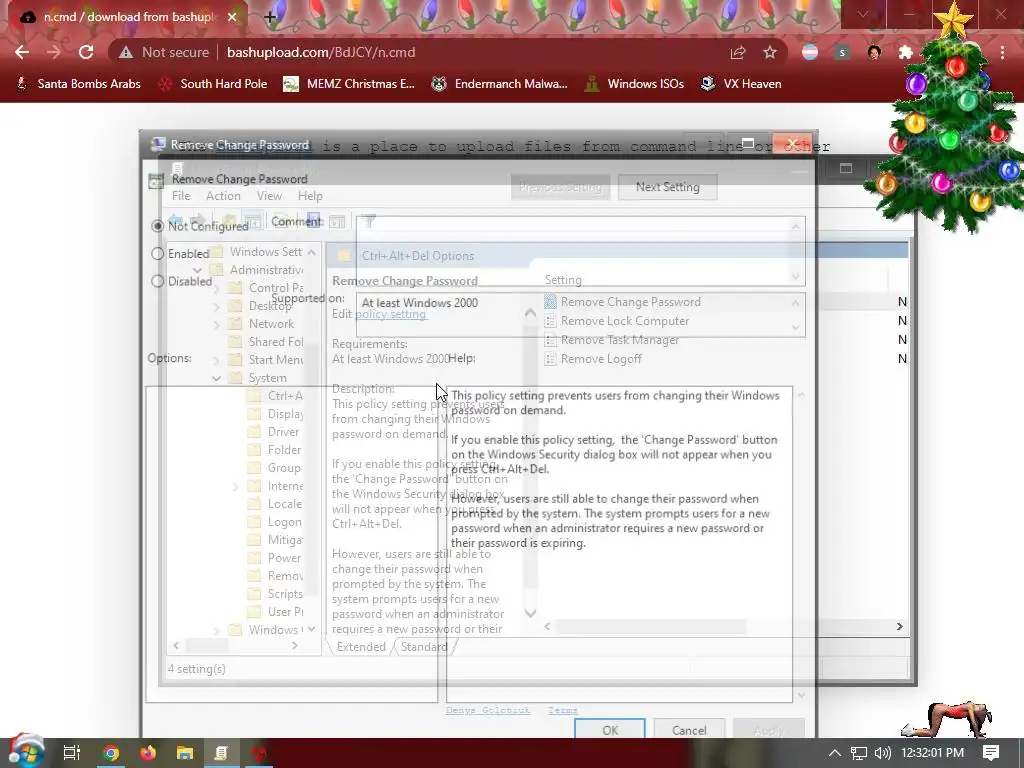
Task: Expand the Internet folder node
Action: click(x=236, y=486)
